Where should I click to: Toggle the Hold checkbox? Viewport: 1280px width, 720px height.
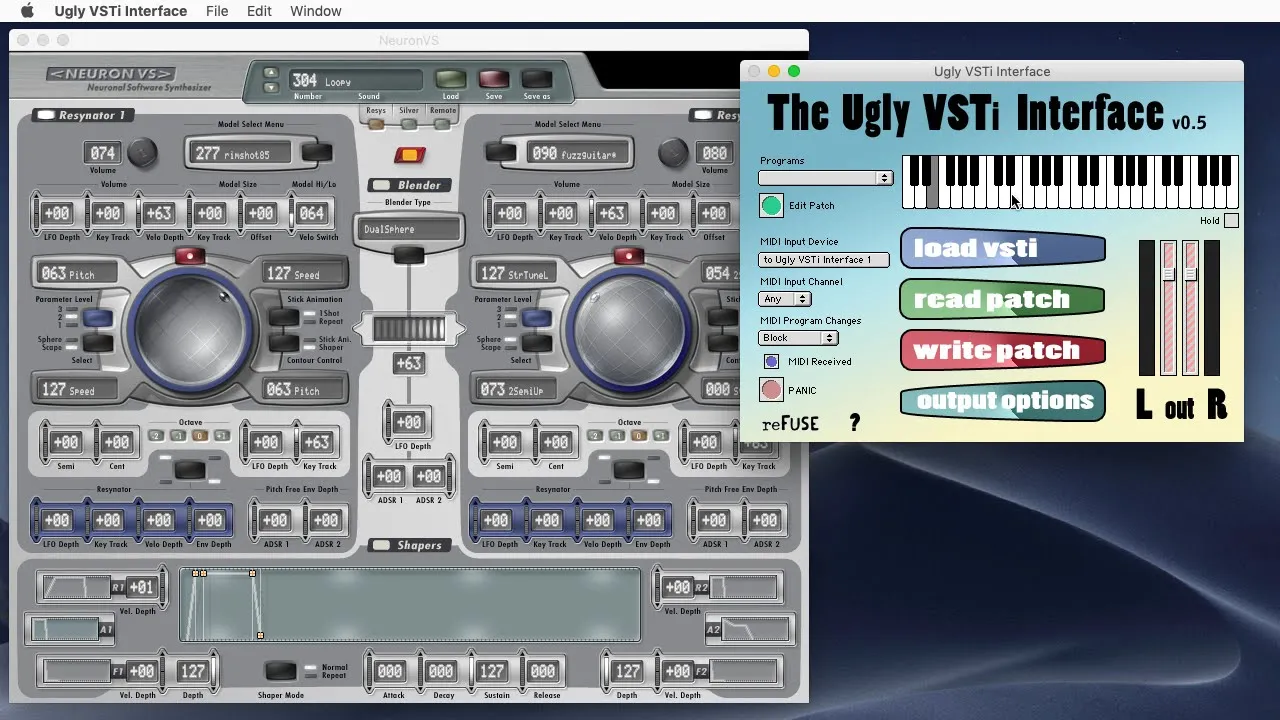pyautogui.click(x=1231, y=221)
